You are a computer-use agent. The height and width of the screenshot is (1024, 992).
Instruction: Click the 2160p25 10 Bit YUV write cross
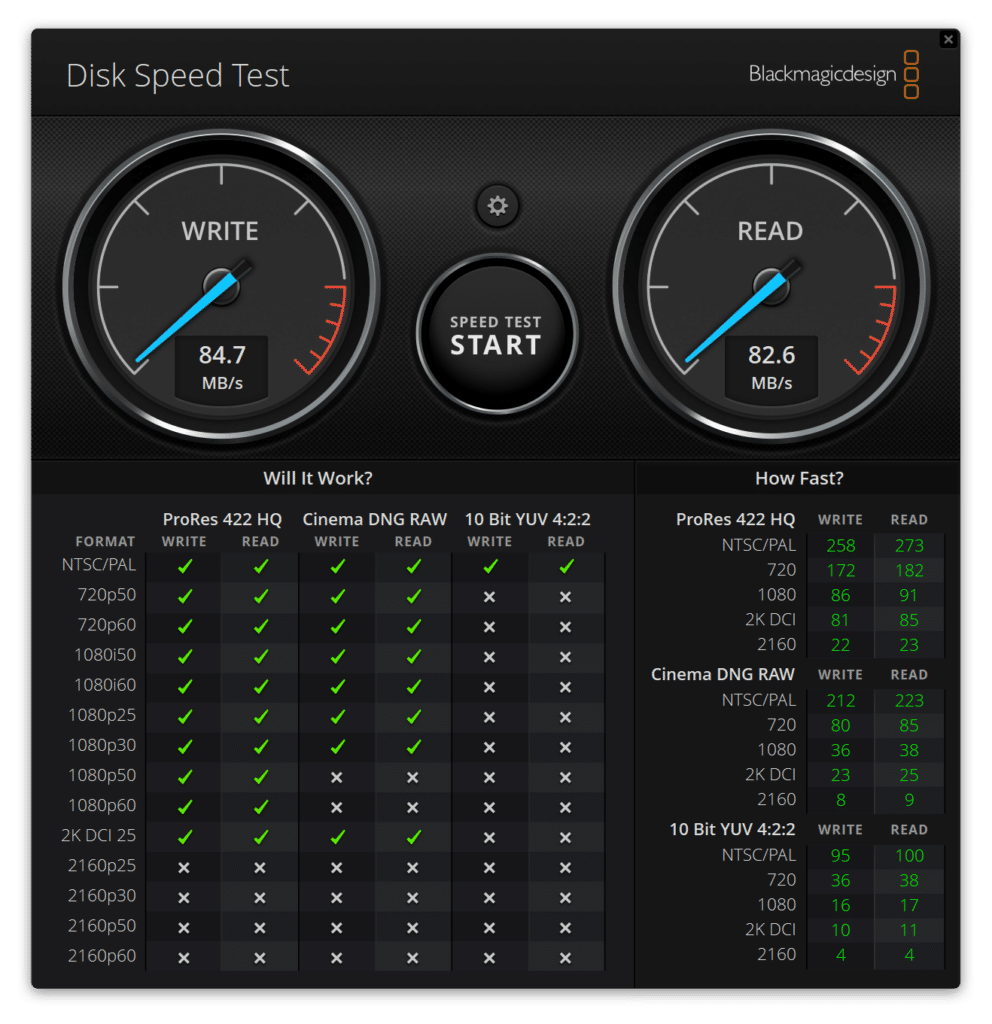tap(489, 867)
